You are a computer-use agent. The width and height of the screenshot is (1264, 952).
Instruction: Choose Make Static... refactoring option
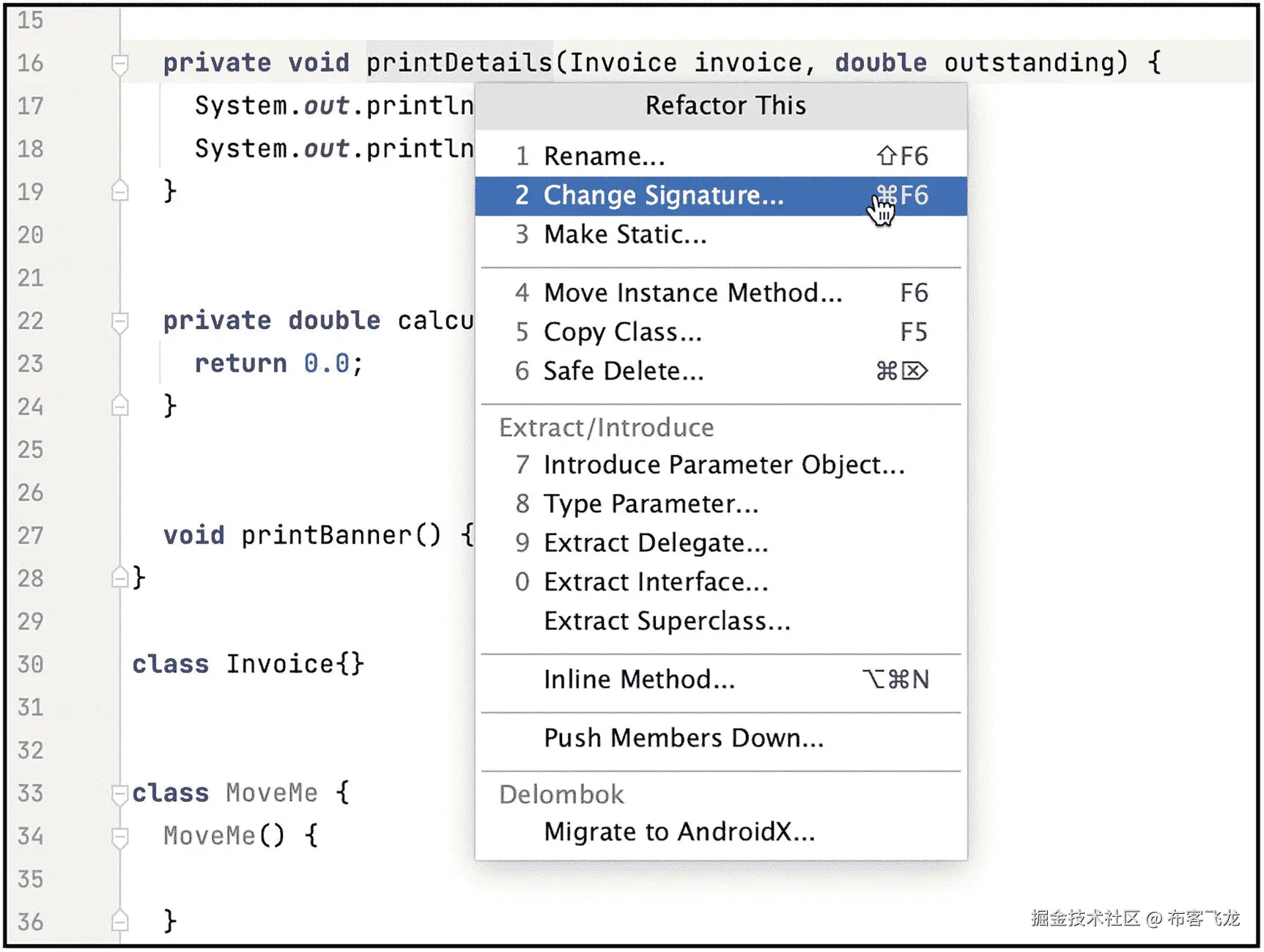pyautogui.click(x=624, y=235)
